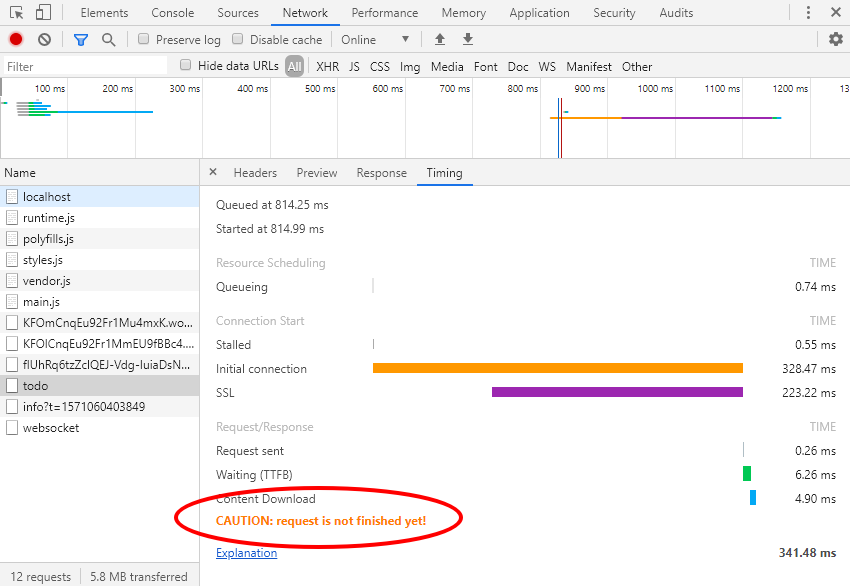Import a HAR file
The height and width of the screenshot is (586, 850).
tap(439, 38)
